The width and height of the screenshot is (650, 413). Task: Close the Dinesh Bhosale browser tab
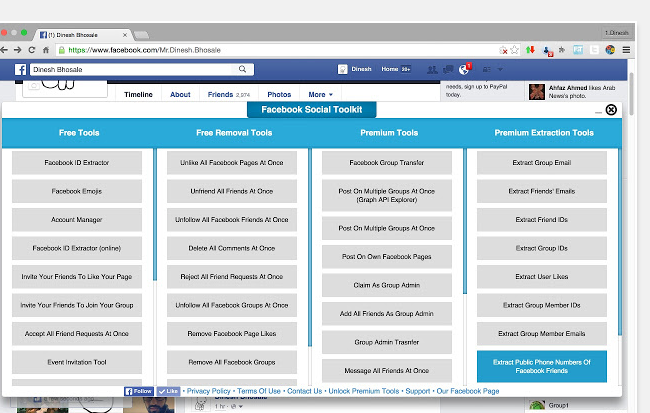coord(125,35)
